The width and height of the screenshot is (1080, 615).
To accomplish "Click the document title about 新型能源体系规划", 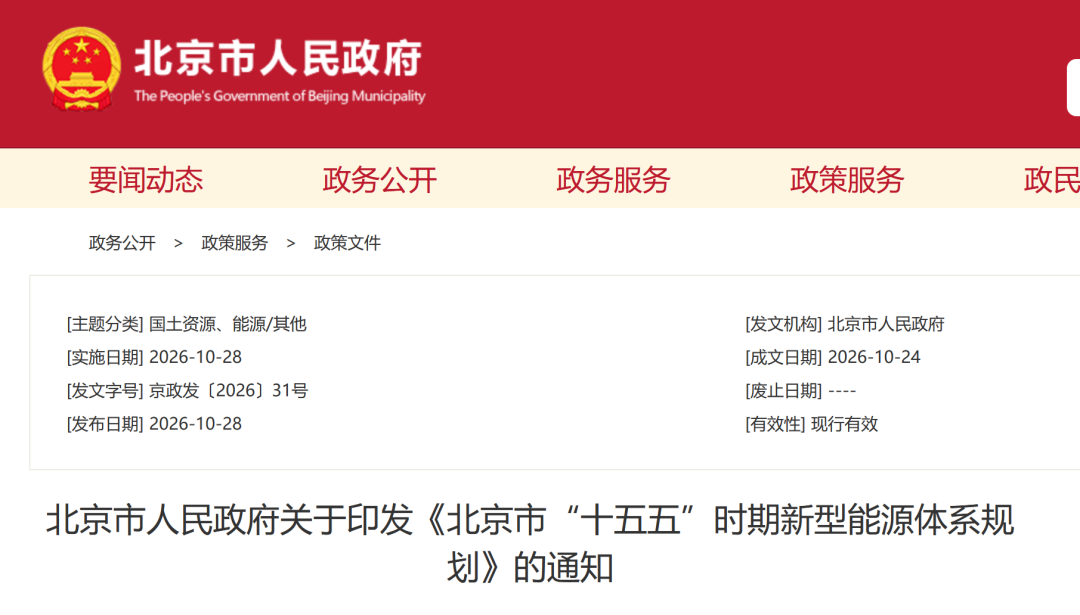I will [x=530, y=544].
